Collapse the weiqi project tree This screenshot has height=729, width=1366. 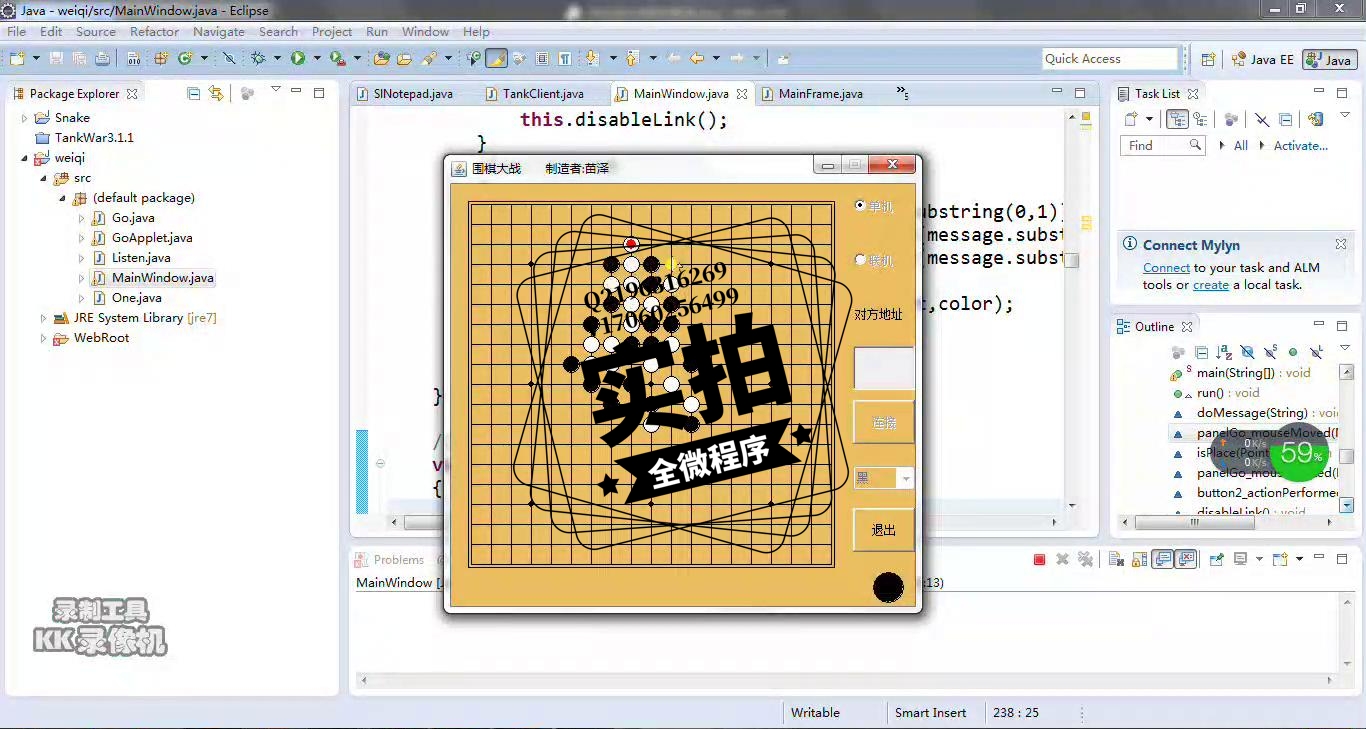(25, 158)
